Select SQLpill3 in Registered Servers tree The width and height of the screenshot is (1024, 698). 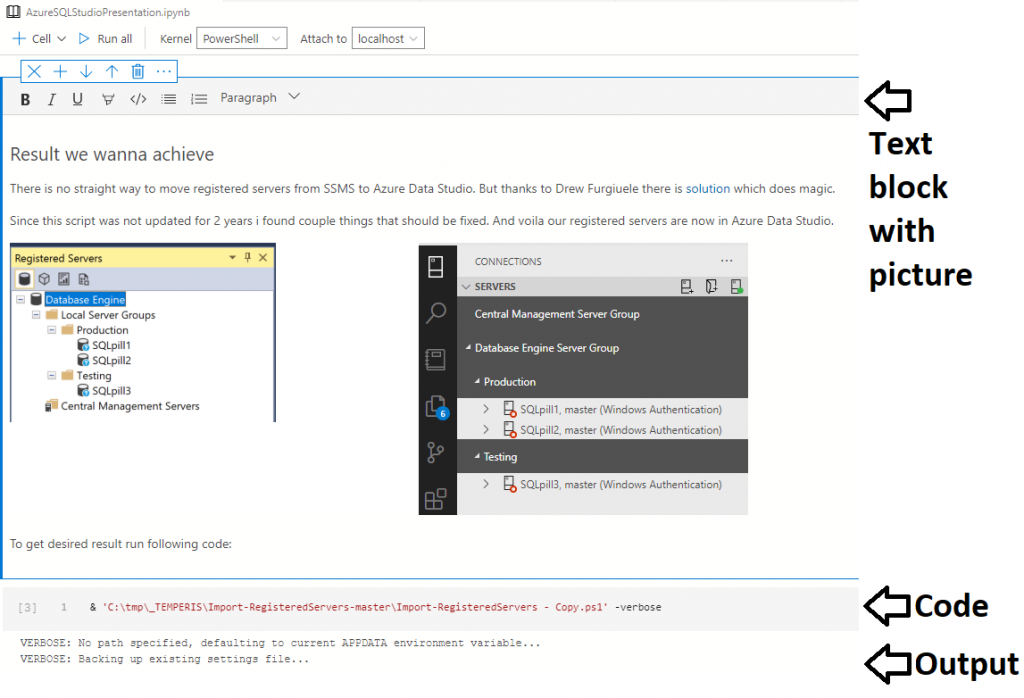[x=111, y=390]
